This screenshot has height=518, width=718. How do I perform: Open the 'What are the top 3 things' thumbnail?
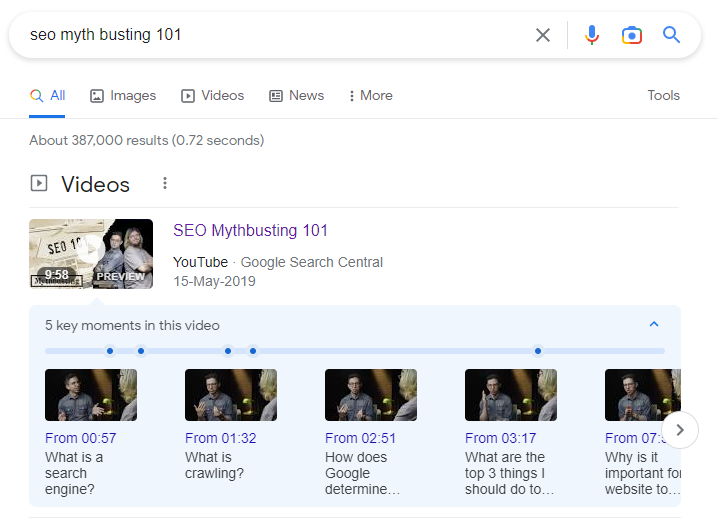point(511,395)
